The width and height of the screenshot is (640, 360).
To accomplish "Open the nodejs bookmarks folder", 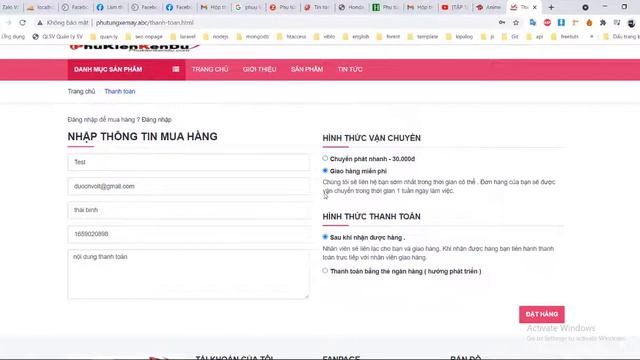I will (216, 37).
